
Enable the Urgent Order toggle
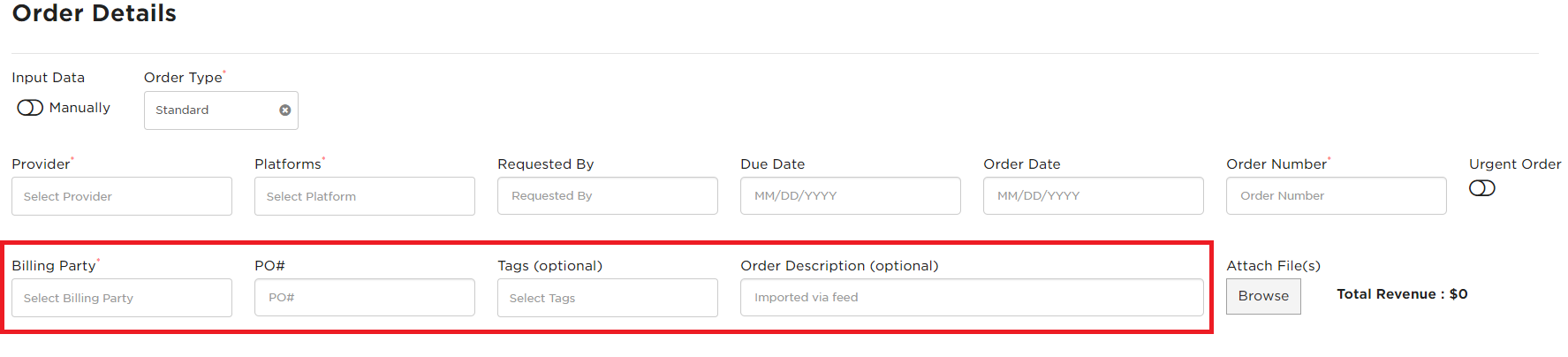pos(1481,188)
